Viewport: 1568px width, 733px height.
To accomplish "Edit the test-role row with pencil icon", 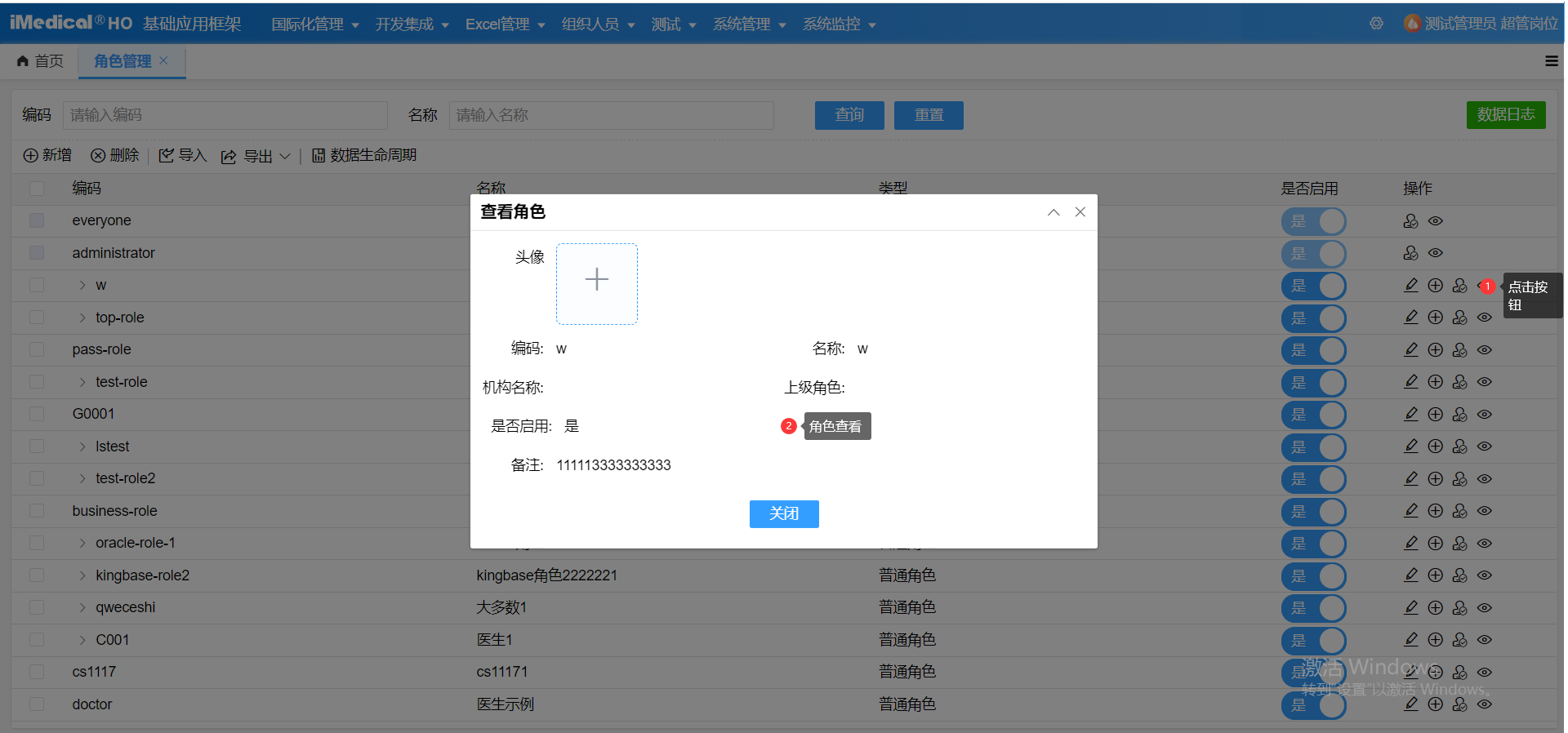I will (1411, 381).
